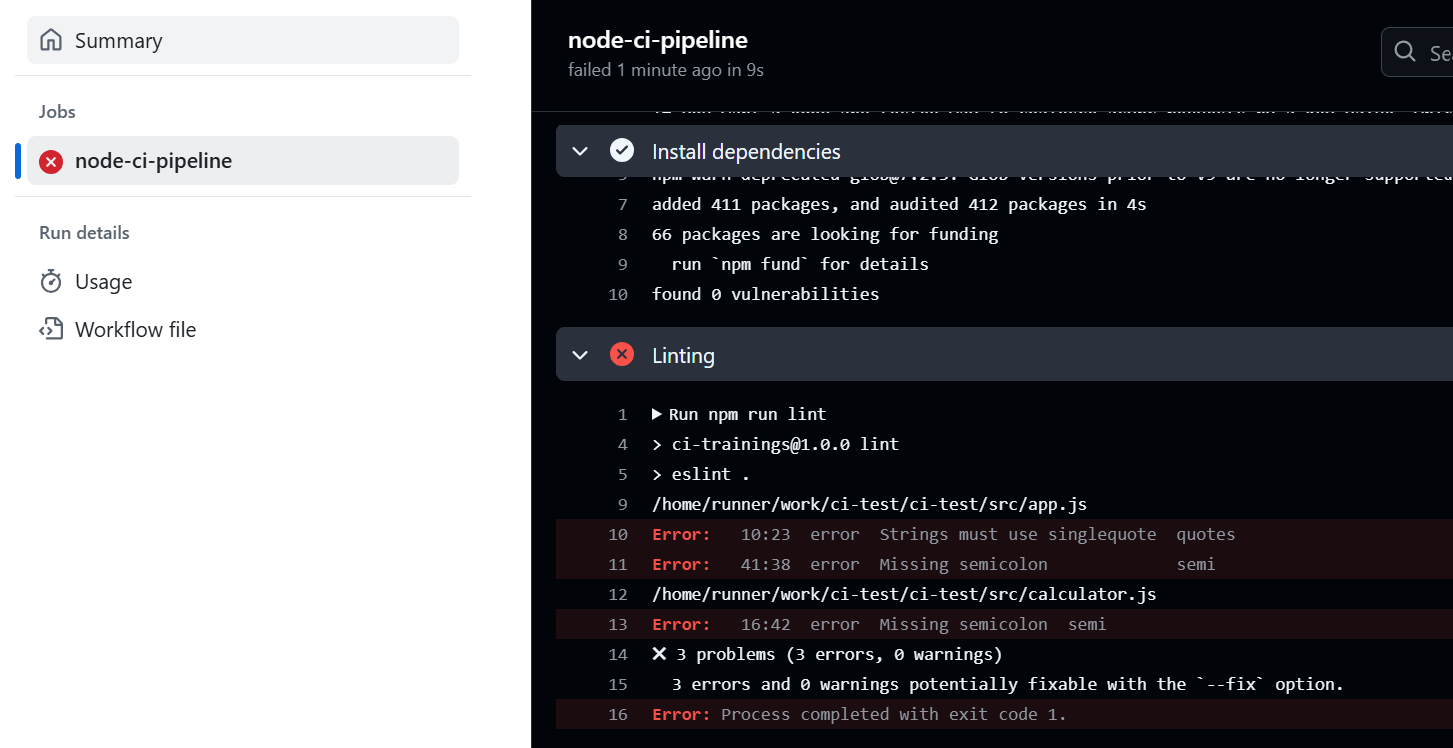This screenshot has height=748, width=1453.
Task: Click the Linting step title text
Action: coord(683,355)
